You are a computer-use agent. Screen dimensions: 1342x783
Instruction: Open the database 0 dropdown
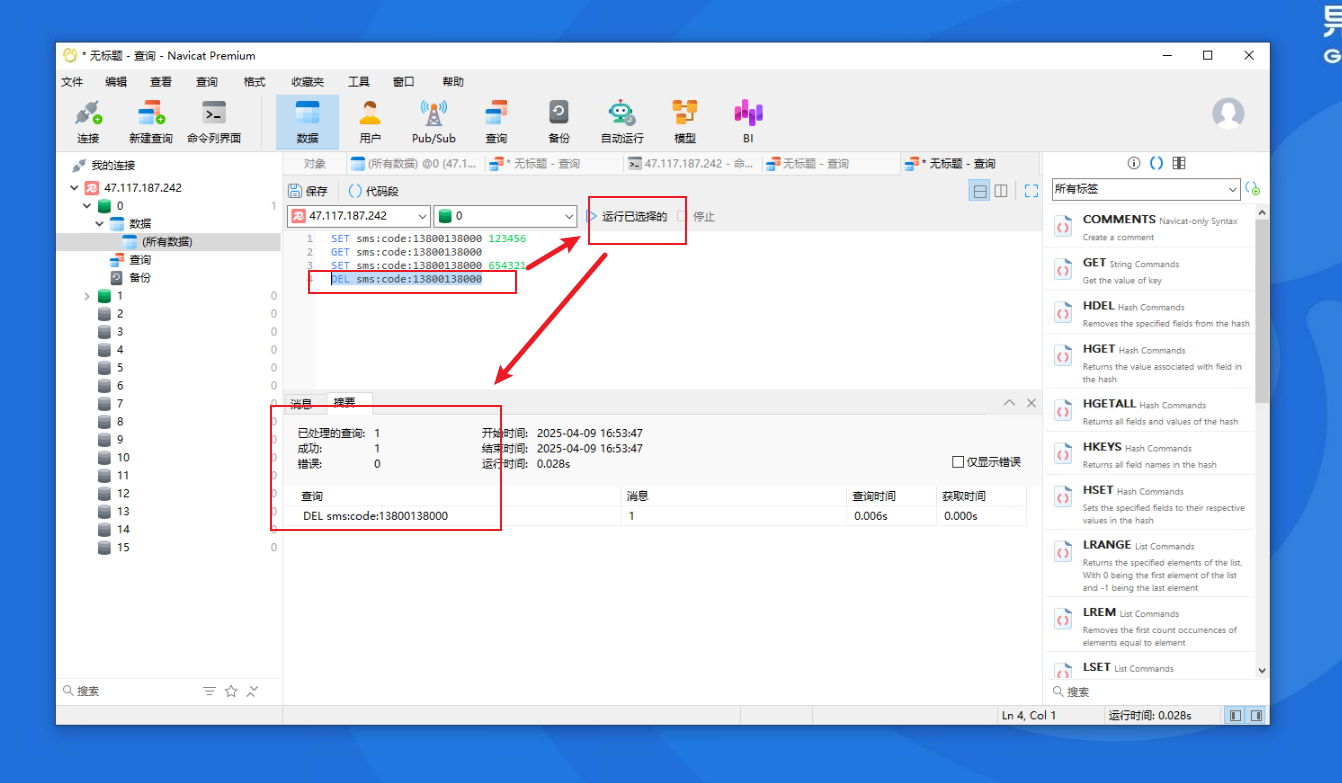pyautogui.click(x=505, y=216)
